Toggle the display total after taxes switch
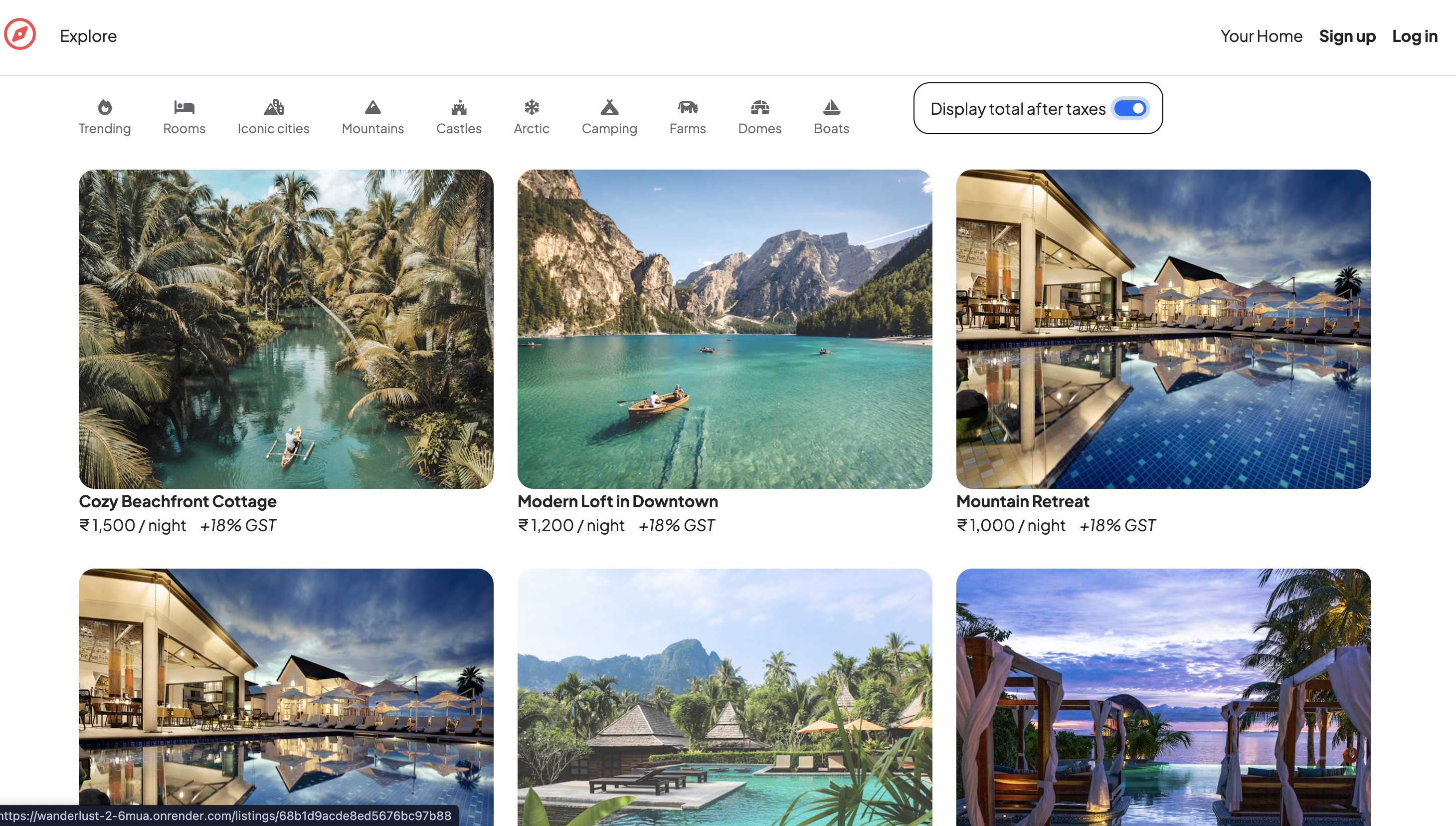1456x826 pixels. click(x=1130, y=108)
